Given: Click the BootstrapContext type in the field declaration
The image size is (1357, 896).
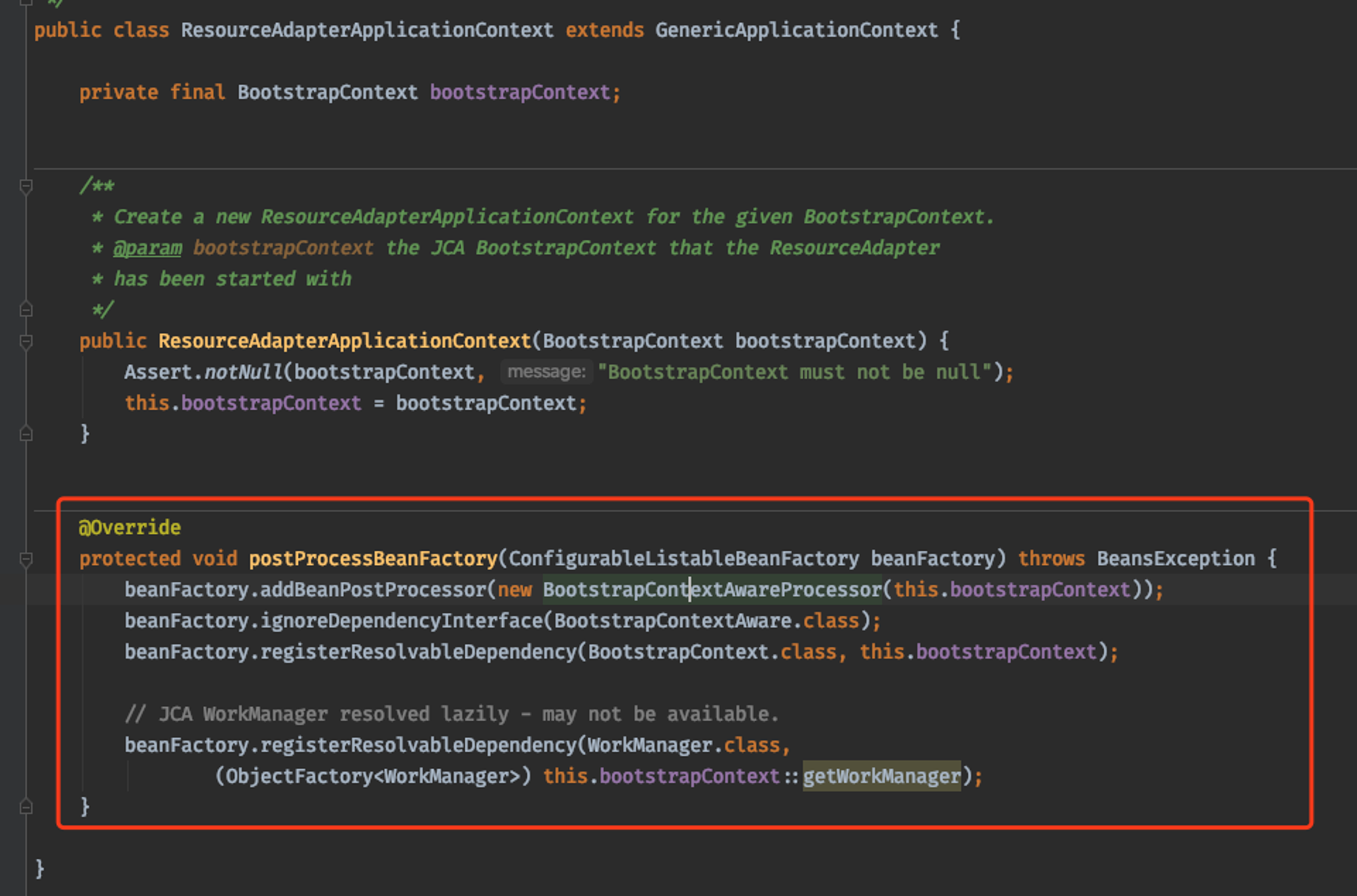Looking at the screenshot, I should [x=328, y=92].
